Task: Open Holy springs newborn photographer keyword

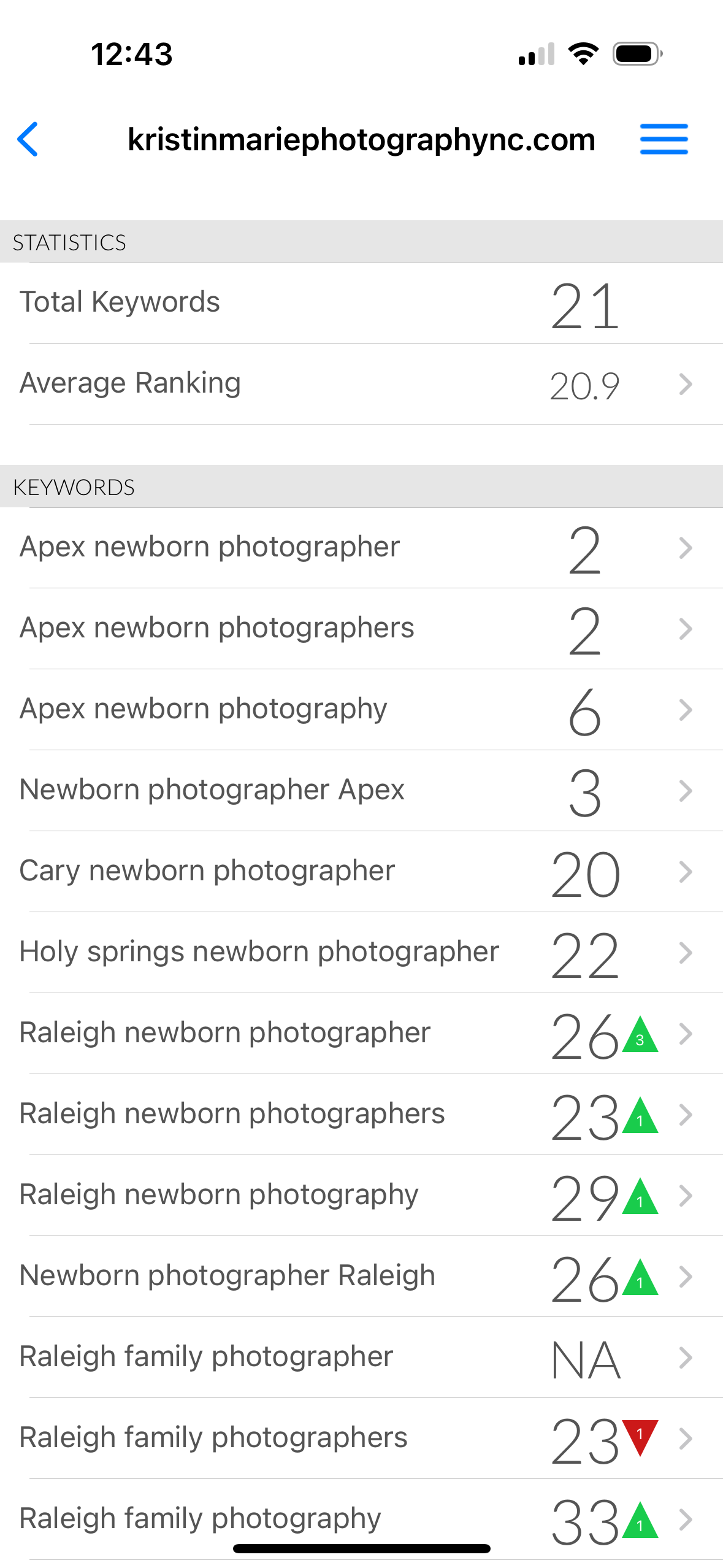Action: point(259,952)
